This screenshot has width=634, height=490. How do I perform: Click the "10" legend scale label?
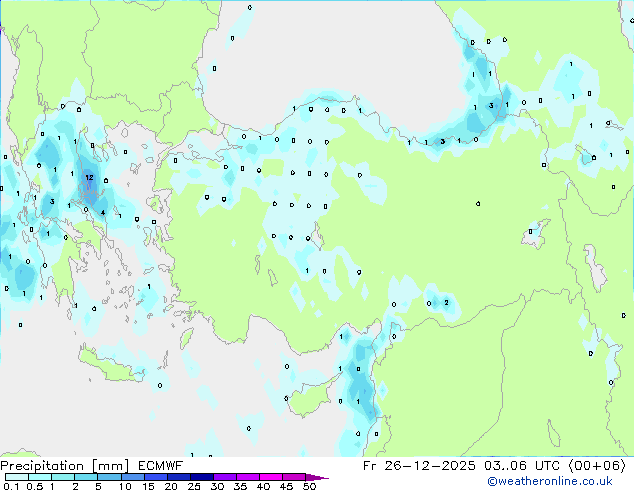(x=125, y=486)
